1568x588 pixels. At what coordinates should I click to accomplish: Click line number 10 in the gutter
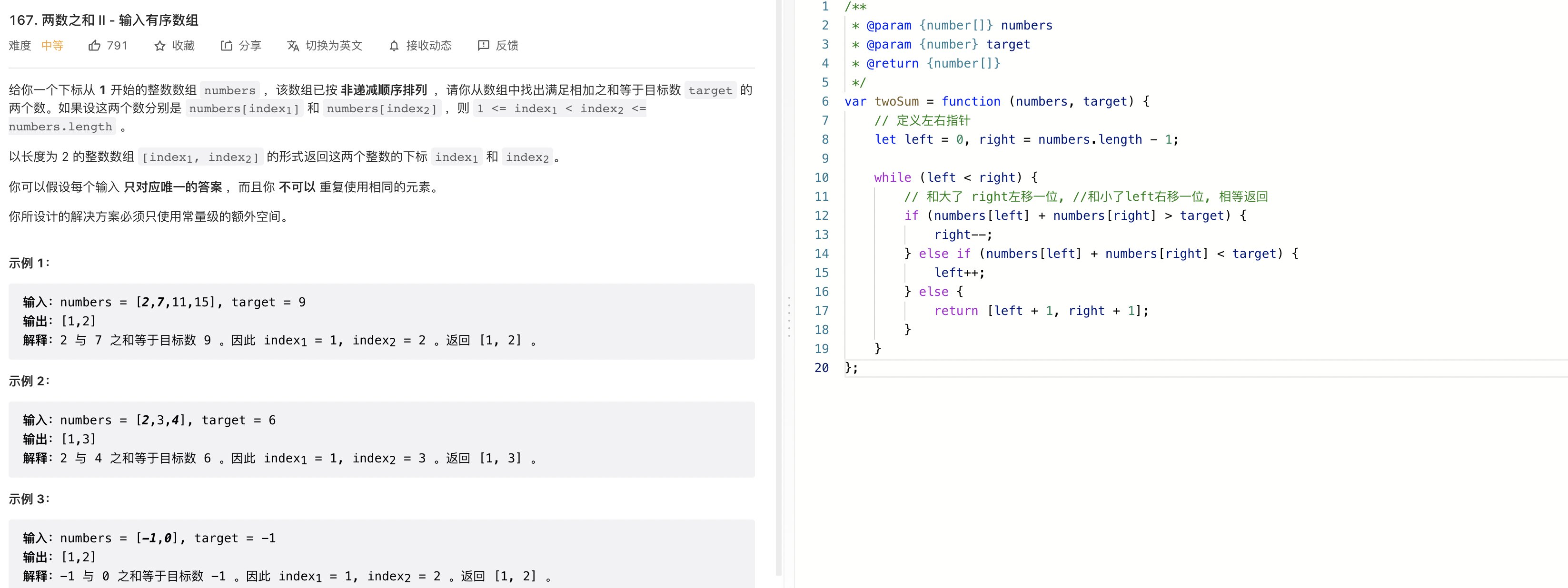tap(821, 177)
